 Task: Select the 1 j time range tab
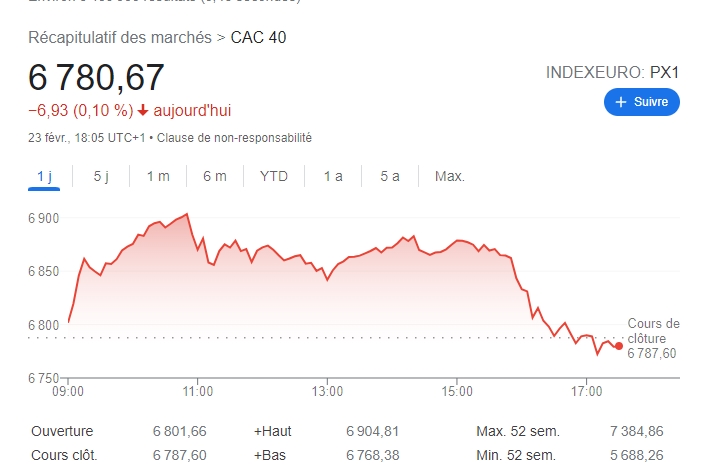click(44, 176)
